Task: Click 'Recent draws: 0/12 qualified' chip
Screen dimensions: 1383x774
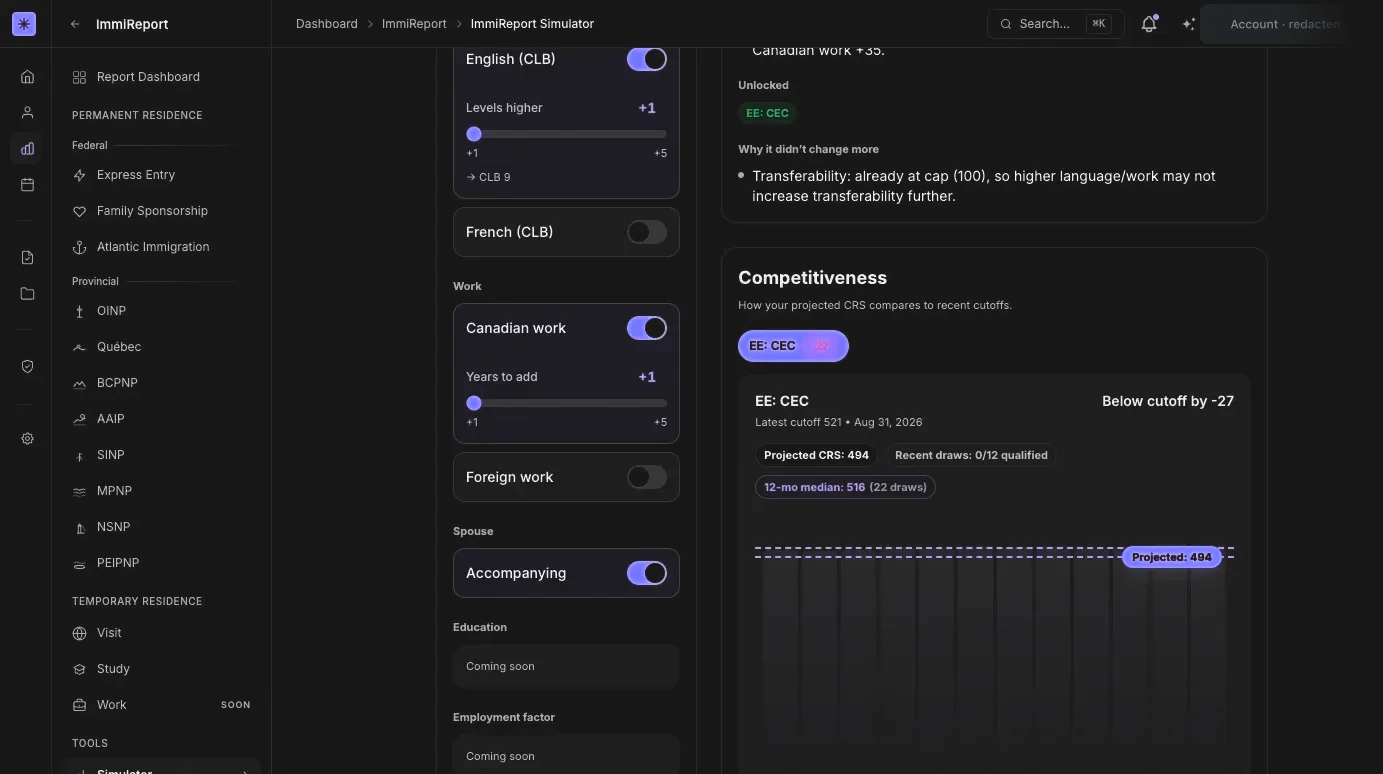Action: click(x=971, y=455)
